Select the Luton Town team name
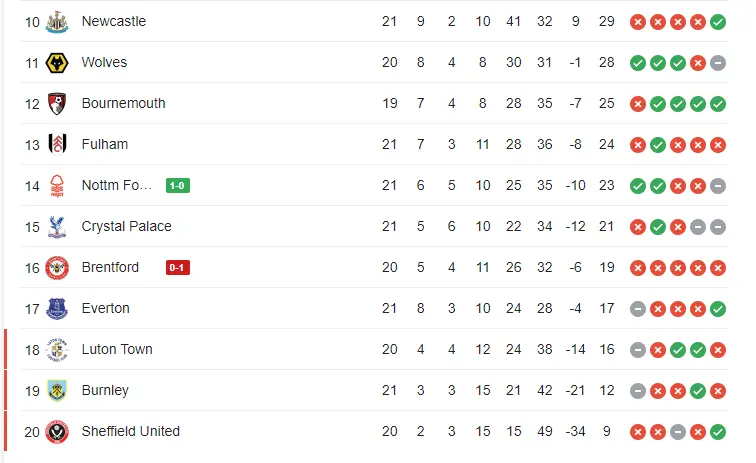This screenshot has width=756, height=463. 117,349
